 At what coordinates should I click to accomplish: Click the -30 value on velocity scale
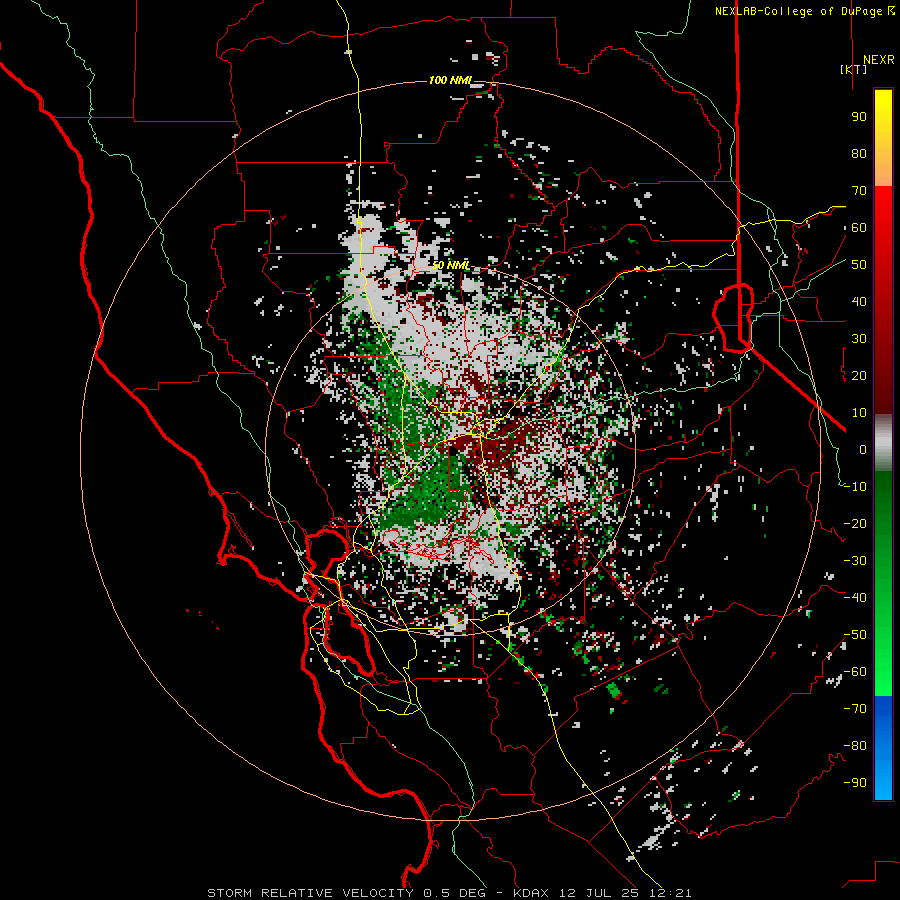pos(855,561)
